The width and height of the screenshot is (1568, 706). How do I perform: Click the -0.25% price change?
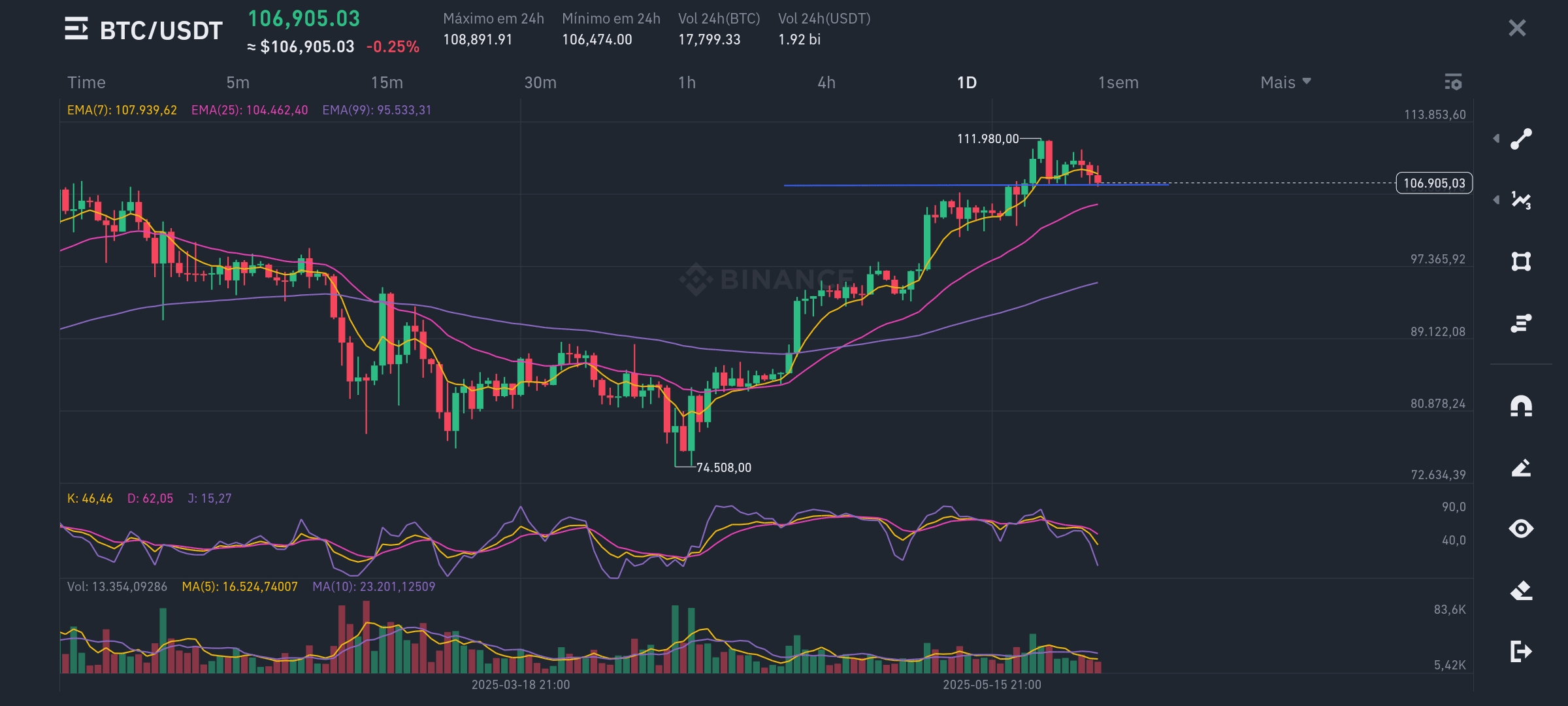393,46
